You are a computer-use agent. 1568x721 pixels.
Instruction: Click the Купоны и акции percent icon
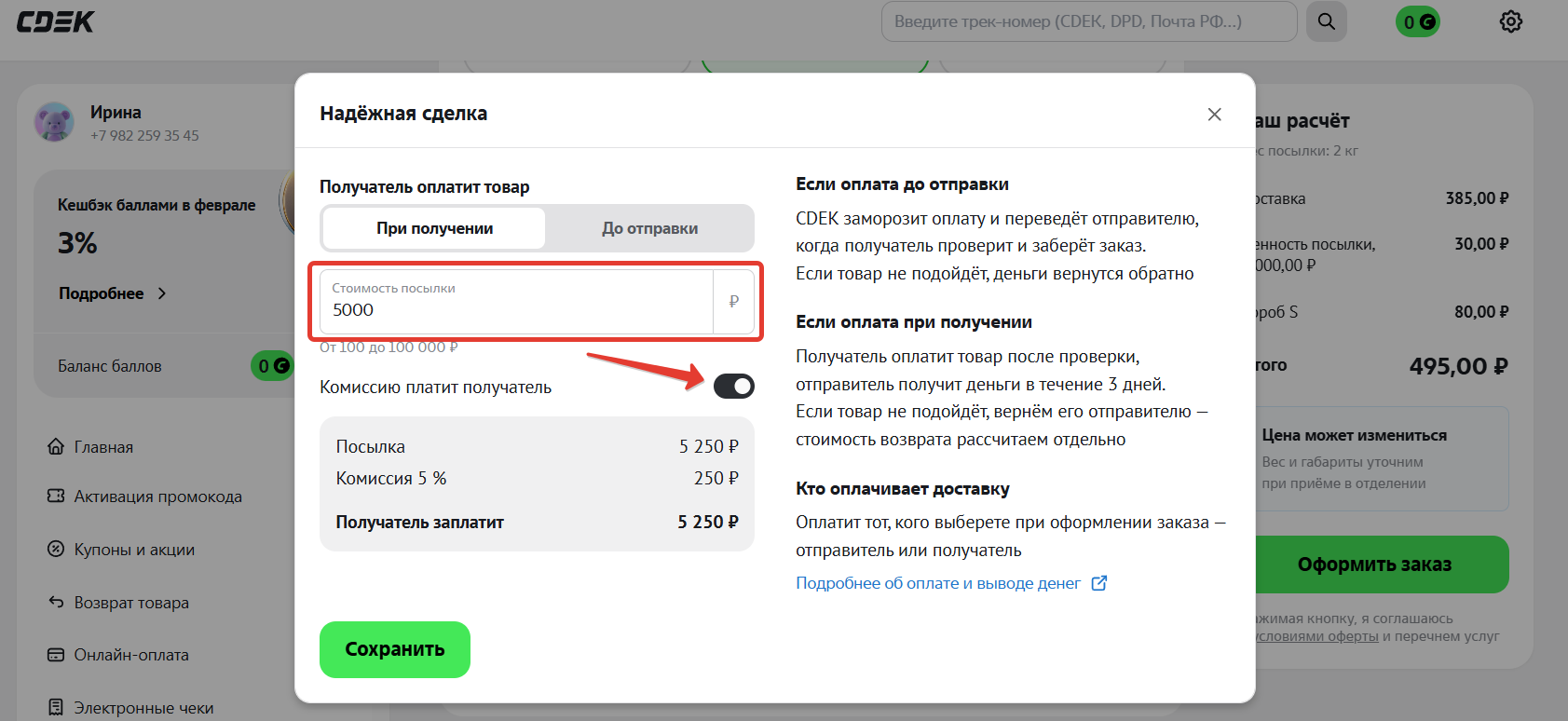point(56,549)
